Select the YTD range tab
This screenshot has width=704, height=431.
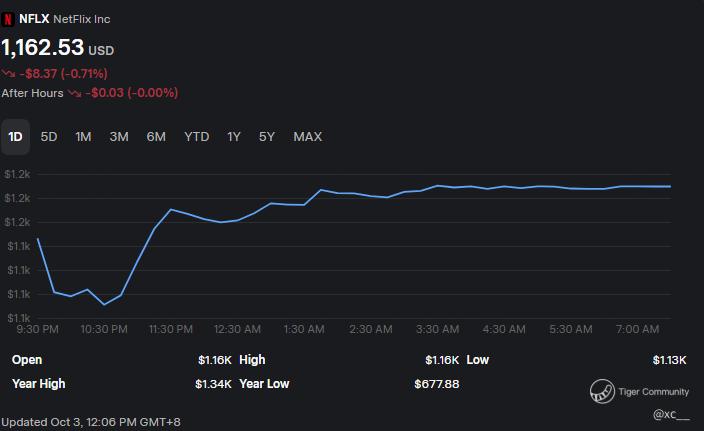click(x=197, y=137)
